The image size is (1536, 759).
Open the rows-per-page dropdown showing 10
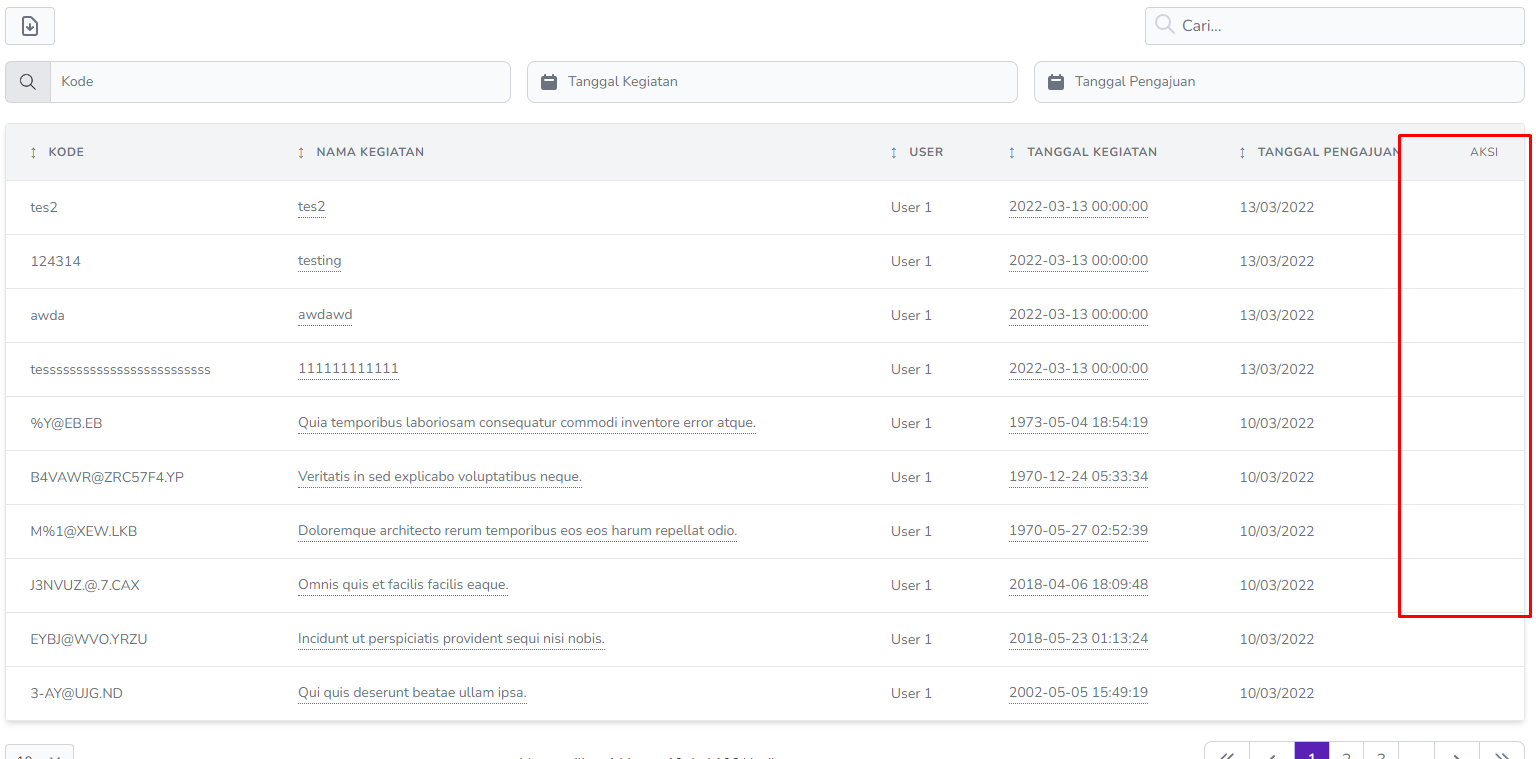click(x=38, y=756)
